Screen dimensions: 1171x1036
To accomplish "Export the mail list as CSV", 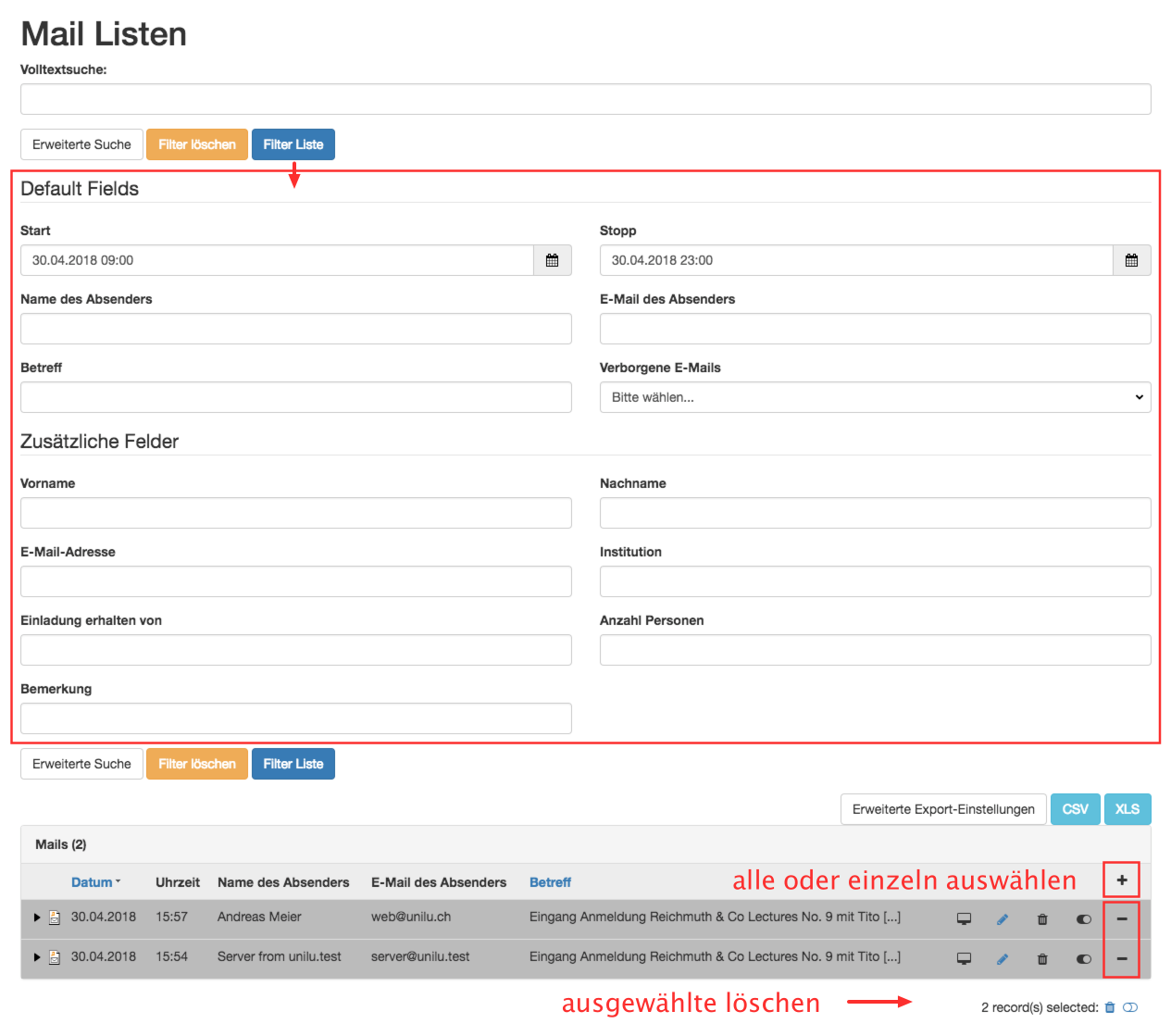I will [x=1075, y=809].
